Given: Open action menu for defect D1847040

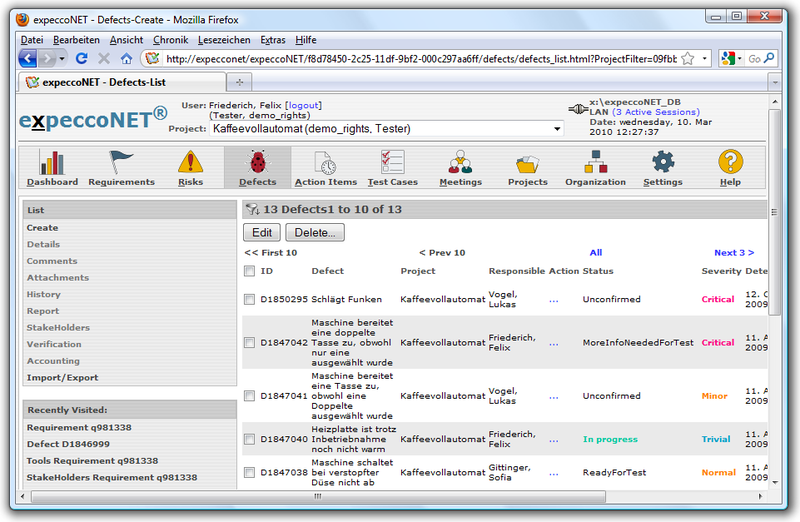Looking at the screenshot, I should point(554,440).
